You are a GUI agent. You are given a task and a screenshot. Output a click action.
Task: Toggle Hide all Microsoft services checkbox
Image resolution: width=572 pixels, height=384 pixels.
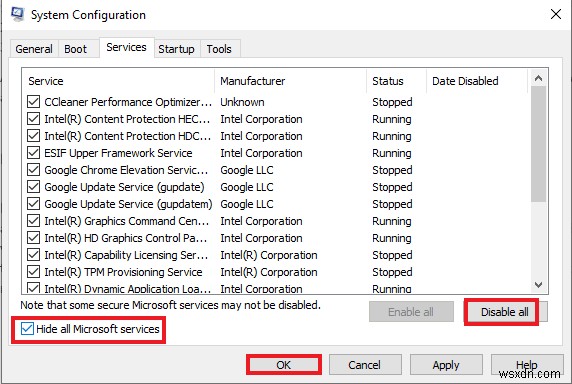pyautogui.click(x=27, y=329)
